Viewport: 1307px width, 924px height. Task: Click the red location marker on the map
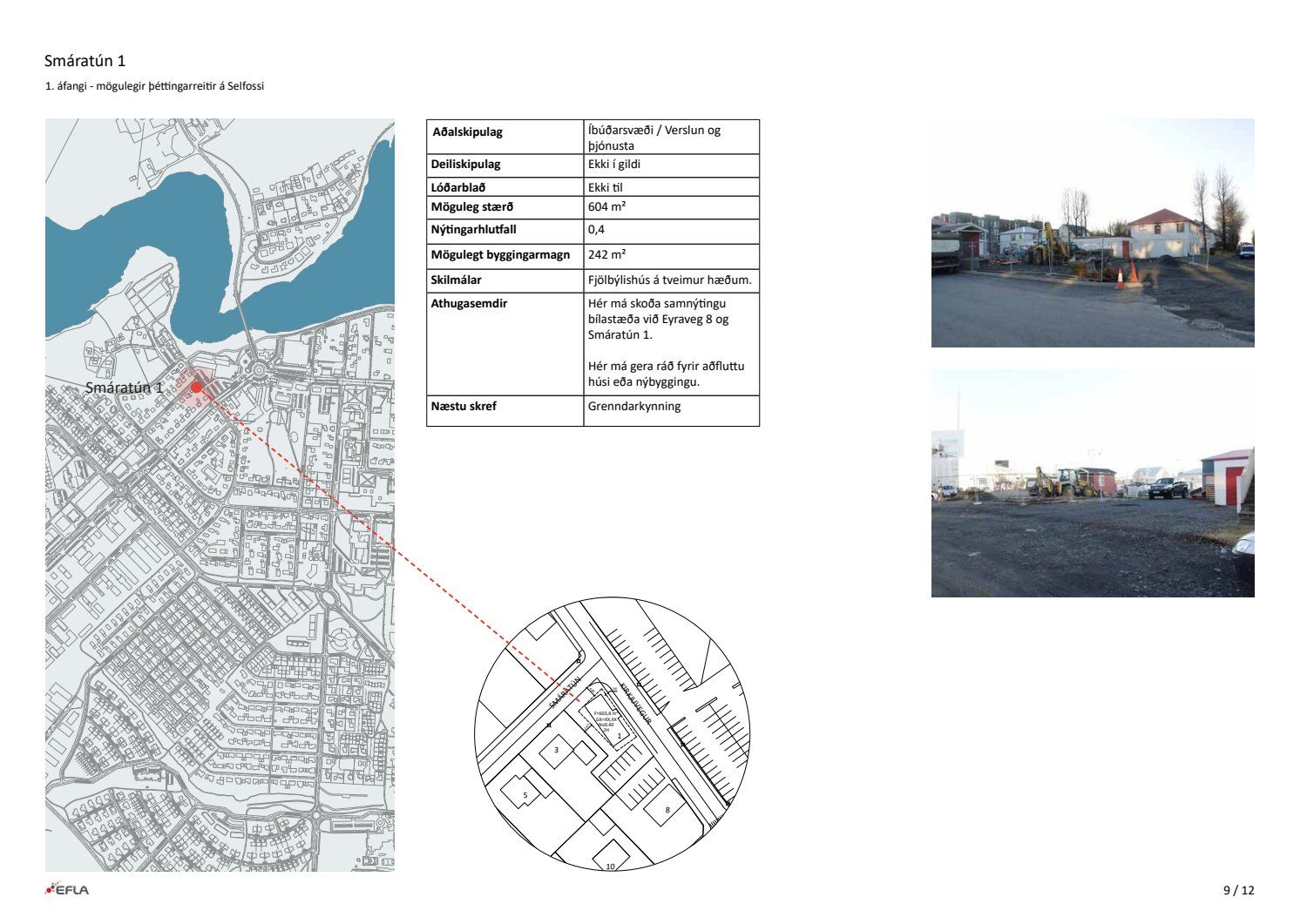click(x=197, y=387)
